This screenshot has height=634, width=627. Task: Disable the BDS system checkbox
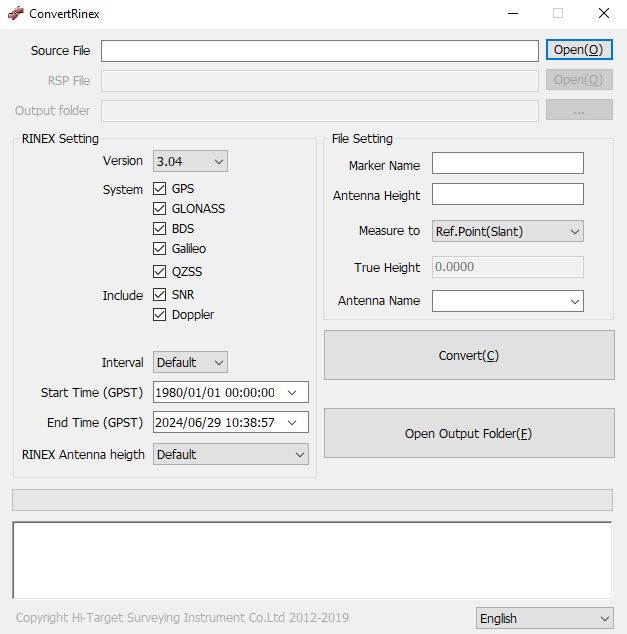tap(160, 229)
